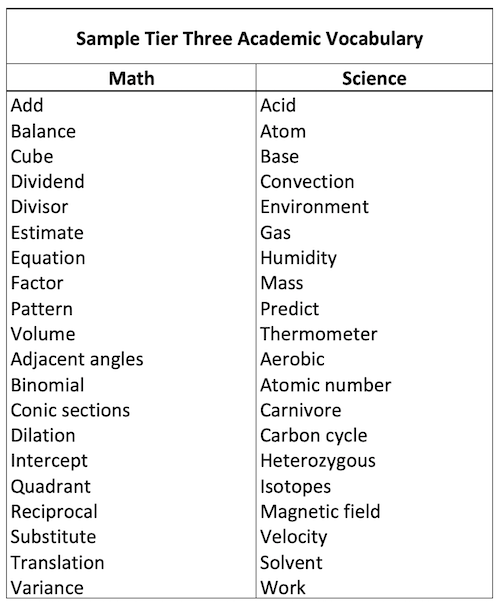Click the Science column header
This screenshot has width=500, height=602.
[374, 78]
